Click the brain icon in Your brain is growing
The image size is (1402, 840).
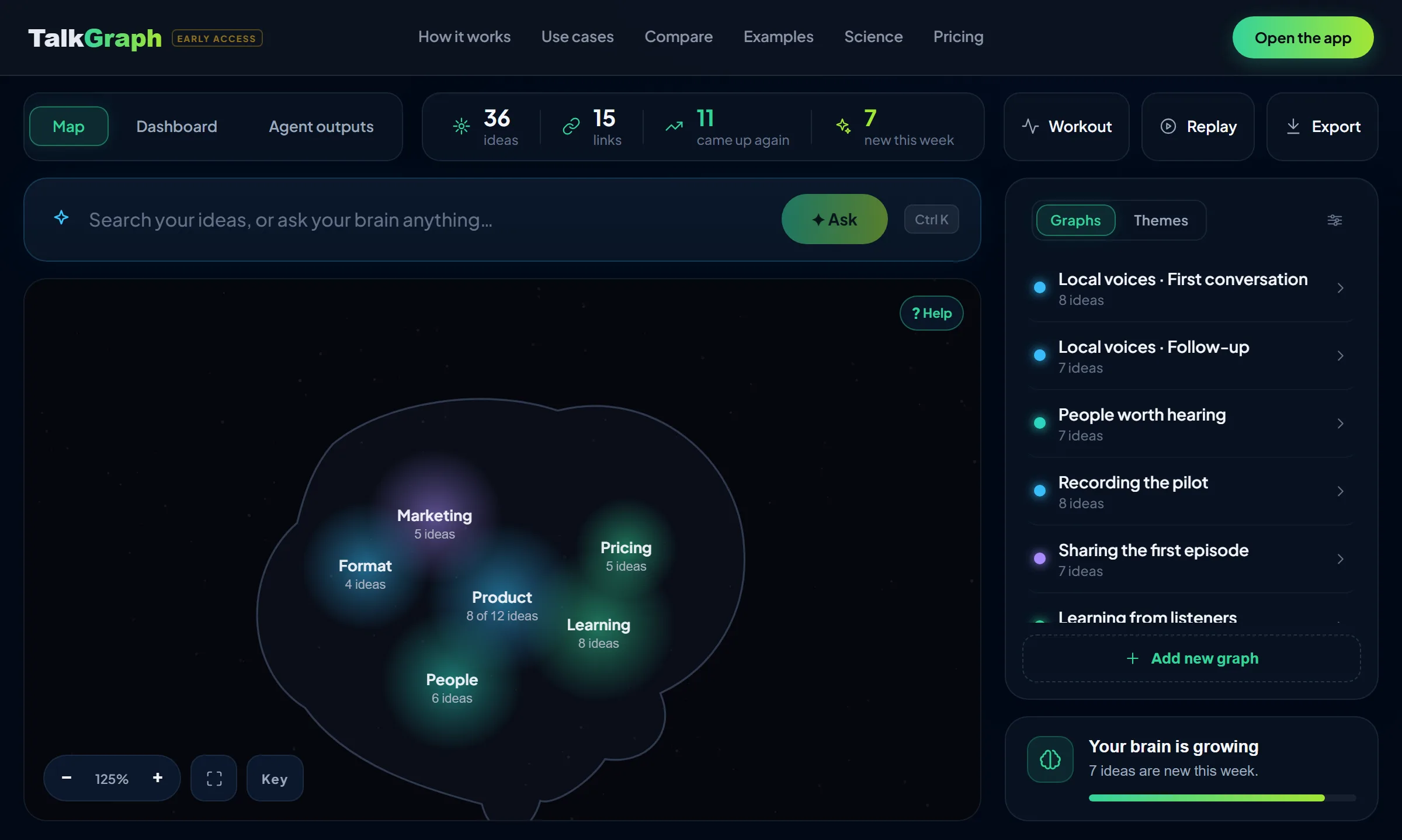(1050, 759)
